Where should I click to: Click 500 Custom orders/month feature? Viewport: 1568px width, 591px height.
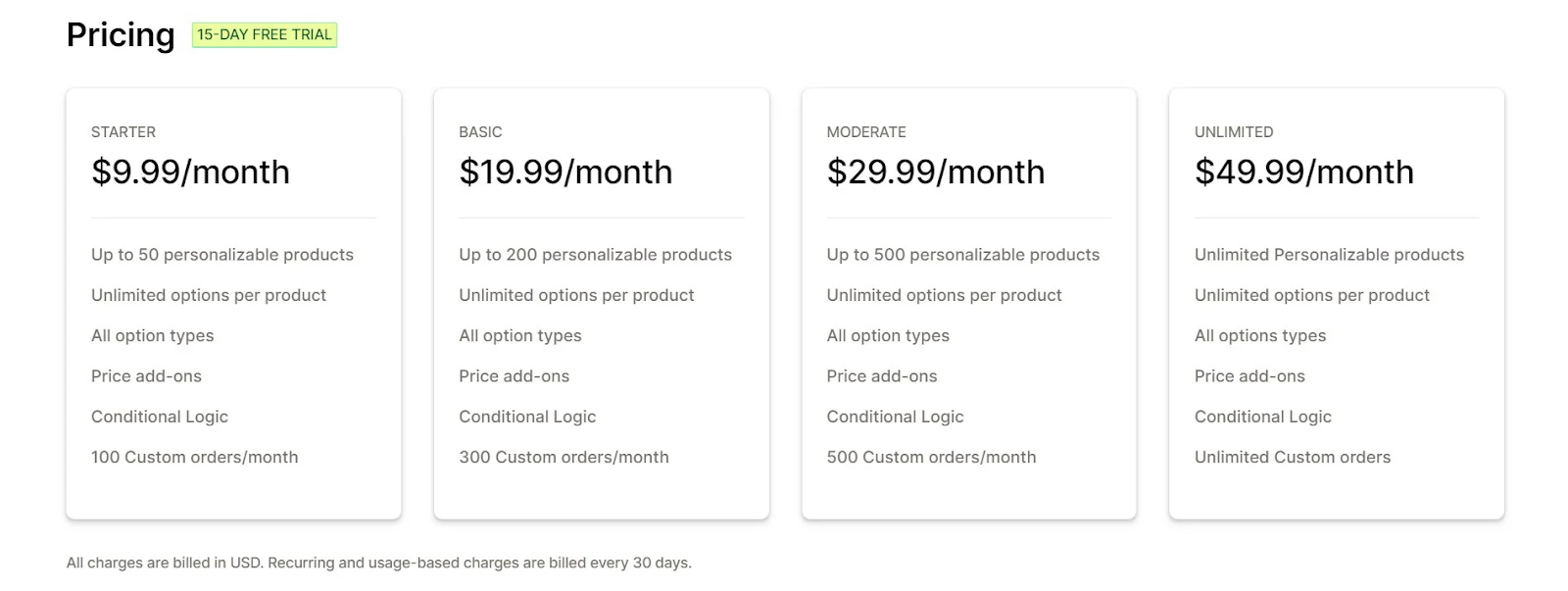point(932,458)
